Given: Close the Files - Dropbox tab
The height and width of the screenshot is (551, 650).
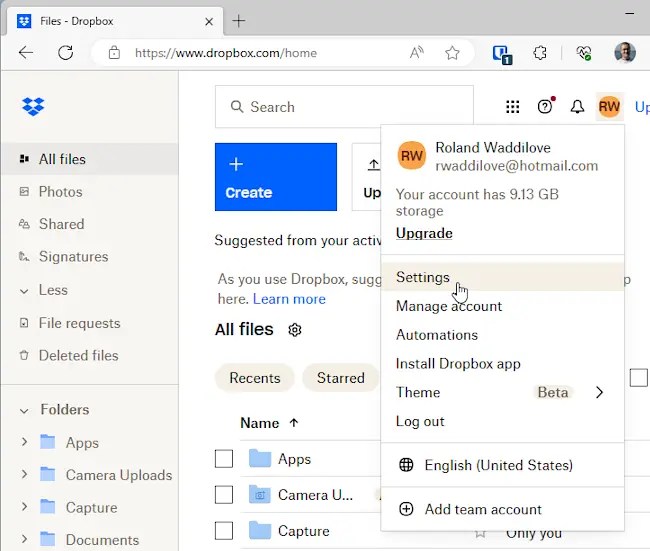Looking at the screenshot, I should [209, 21].
